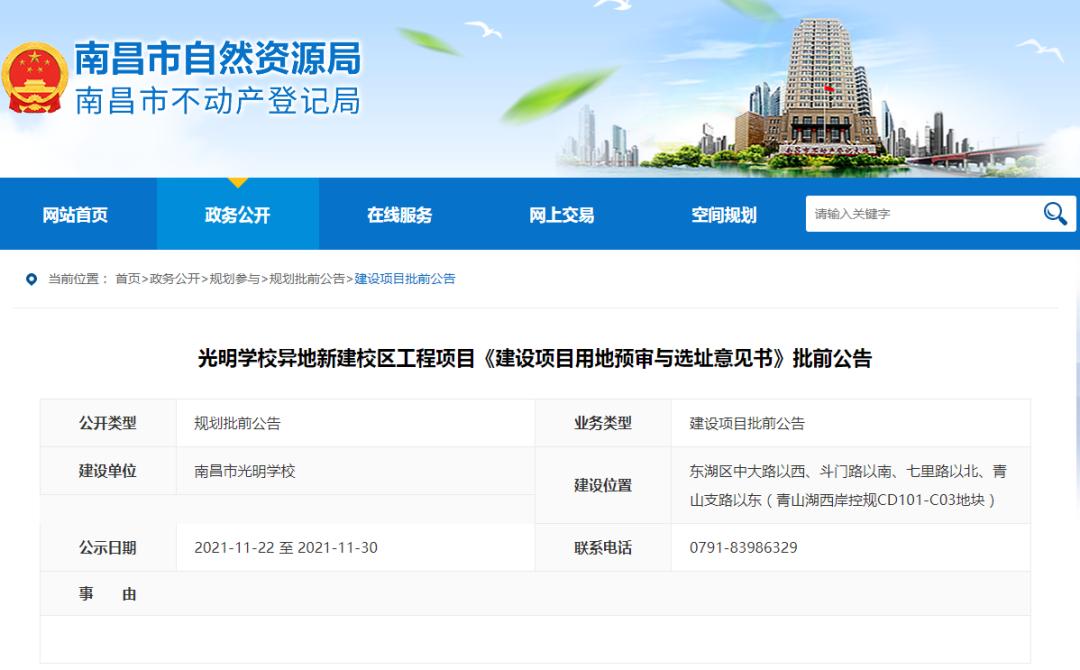Click the 南昌市自然资源局 header title

pyautogui.click(x=218, y=59)
